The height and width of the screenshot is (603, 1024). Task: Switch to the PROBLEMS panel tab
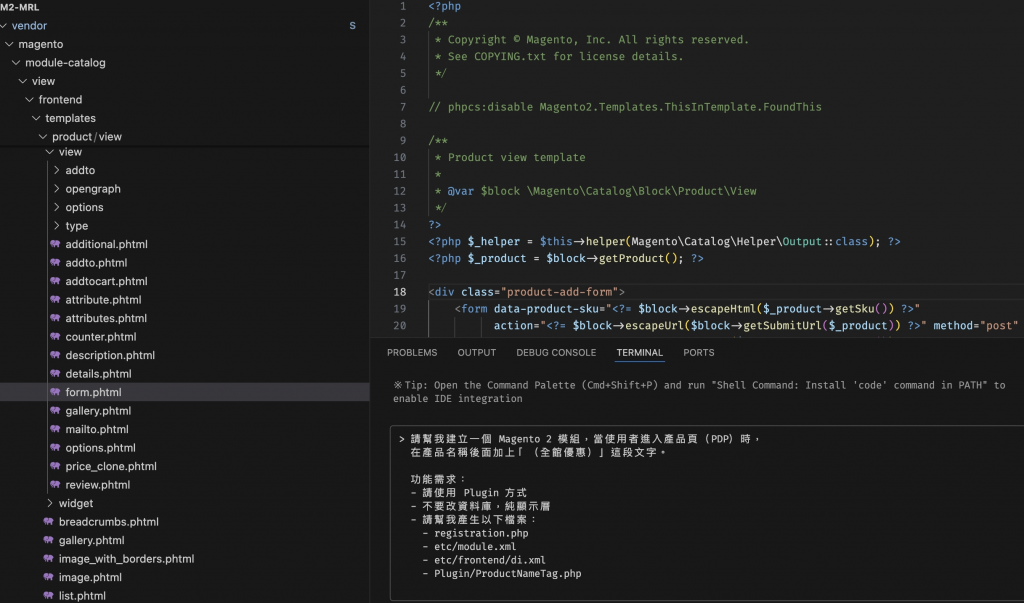(412, 353)
